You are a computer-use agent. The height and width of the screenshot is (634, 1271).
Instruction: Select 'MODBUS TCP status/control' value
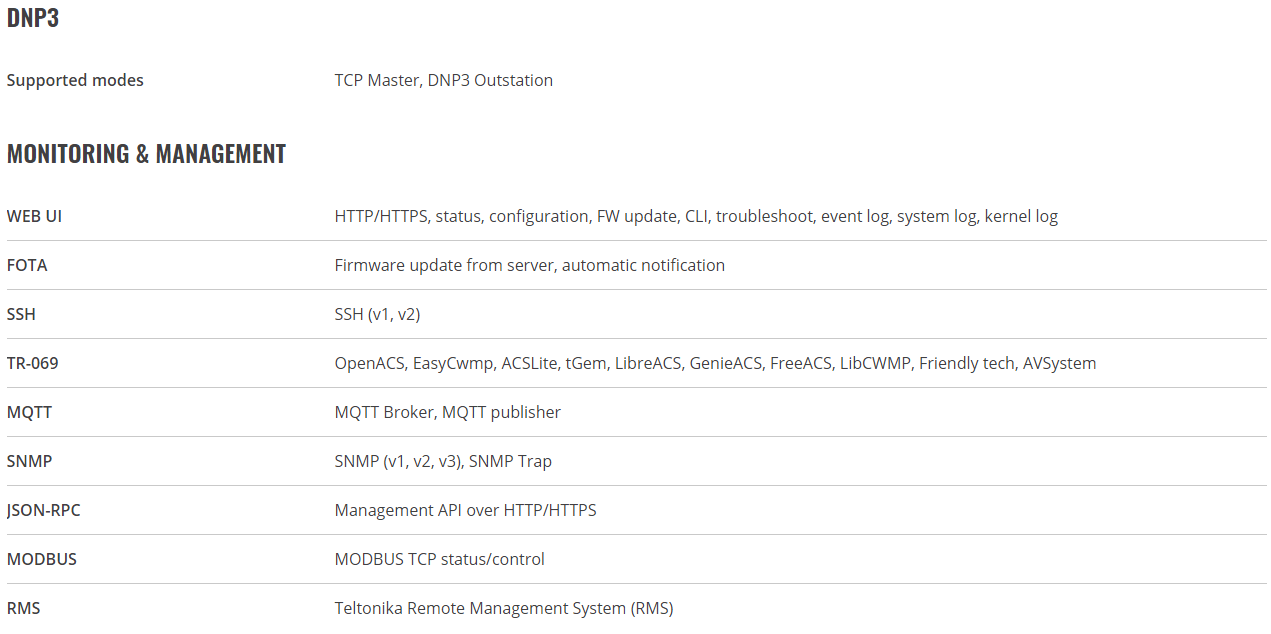(440, 559)
